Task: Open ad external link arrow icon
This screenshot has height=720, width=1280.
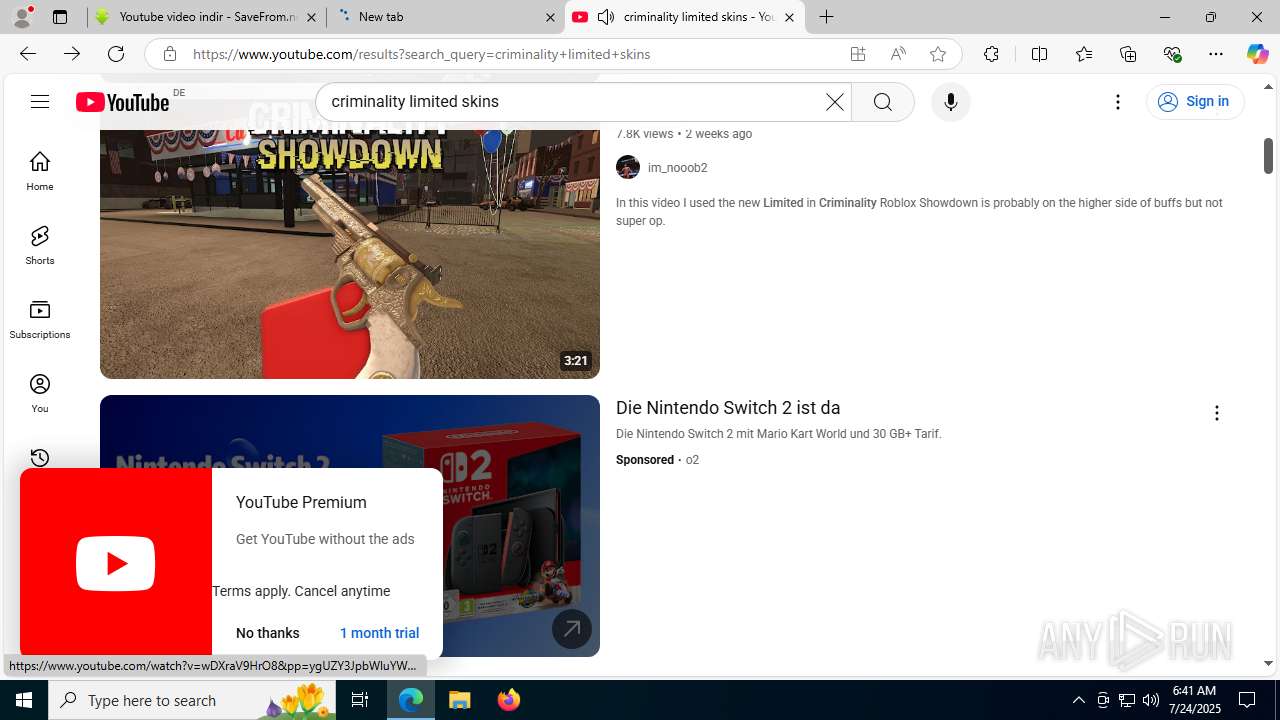Action: [572, 629]
